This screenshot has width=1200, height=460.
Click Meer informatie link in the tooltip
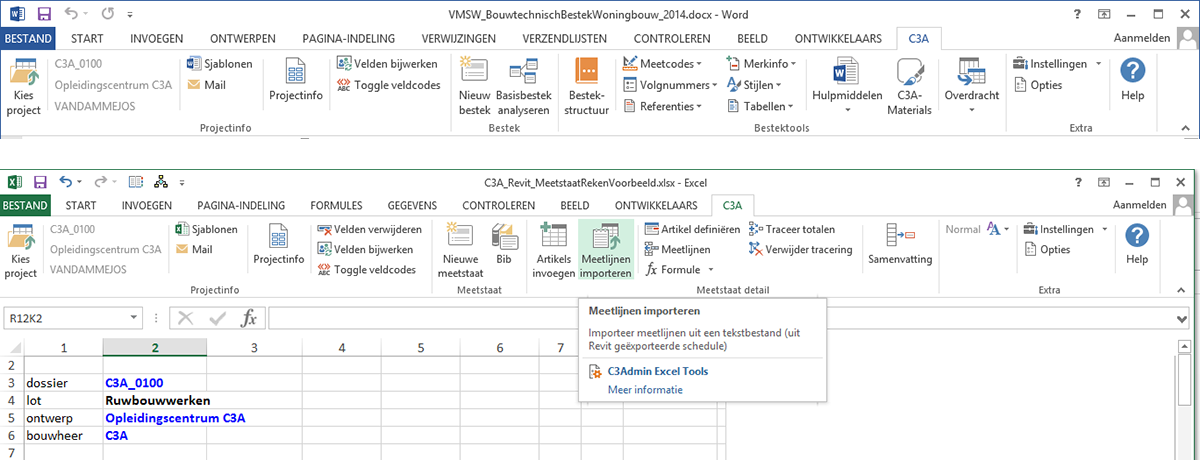pos(645,390)
